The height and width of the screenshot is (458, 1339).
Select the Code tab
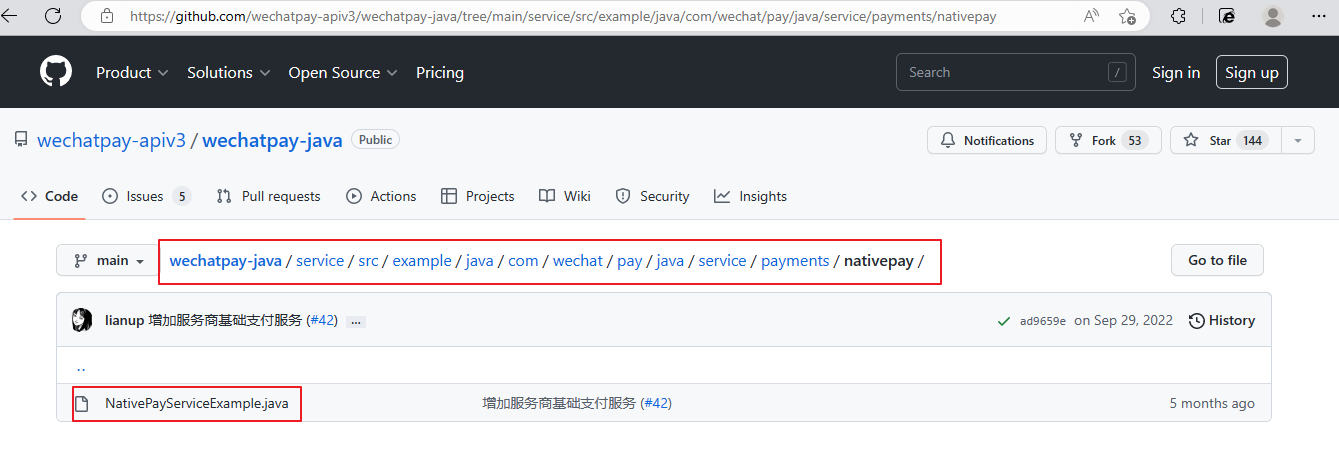coord(50,196)
